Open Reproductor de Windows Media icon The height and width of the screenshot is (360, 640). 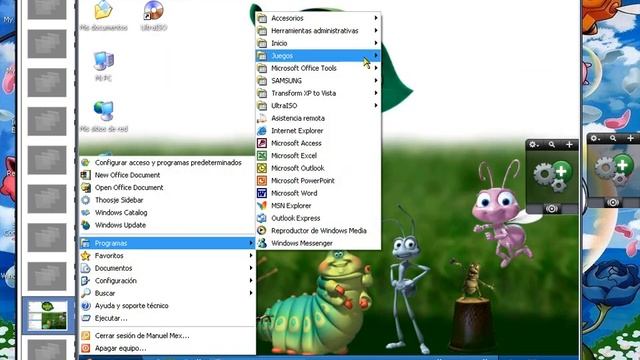[262, 231]
